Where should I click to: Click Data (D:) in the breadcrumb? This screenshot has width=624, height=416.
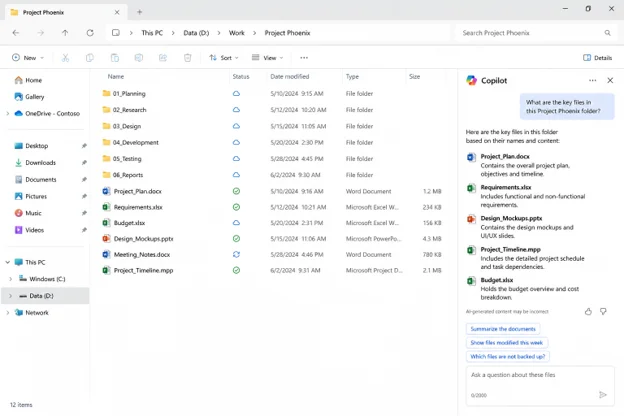(x=196, y=33)
